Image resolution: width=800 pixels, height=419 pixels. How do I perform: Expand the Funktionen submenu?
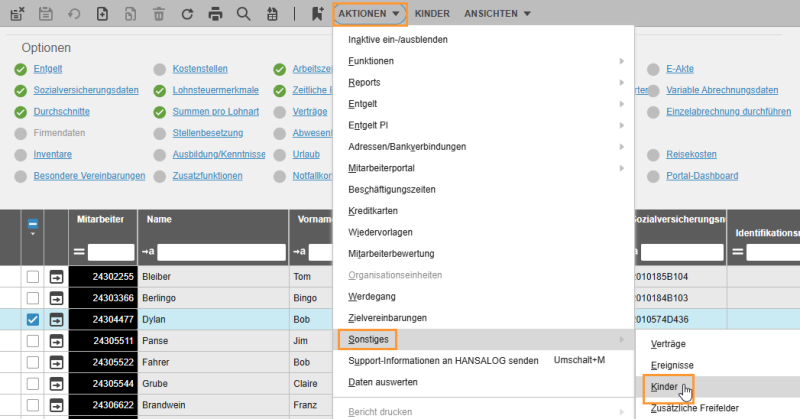tap(483, 61)
